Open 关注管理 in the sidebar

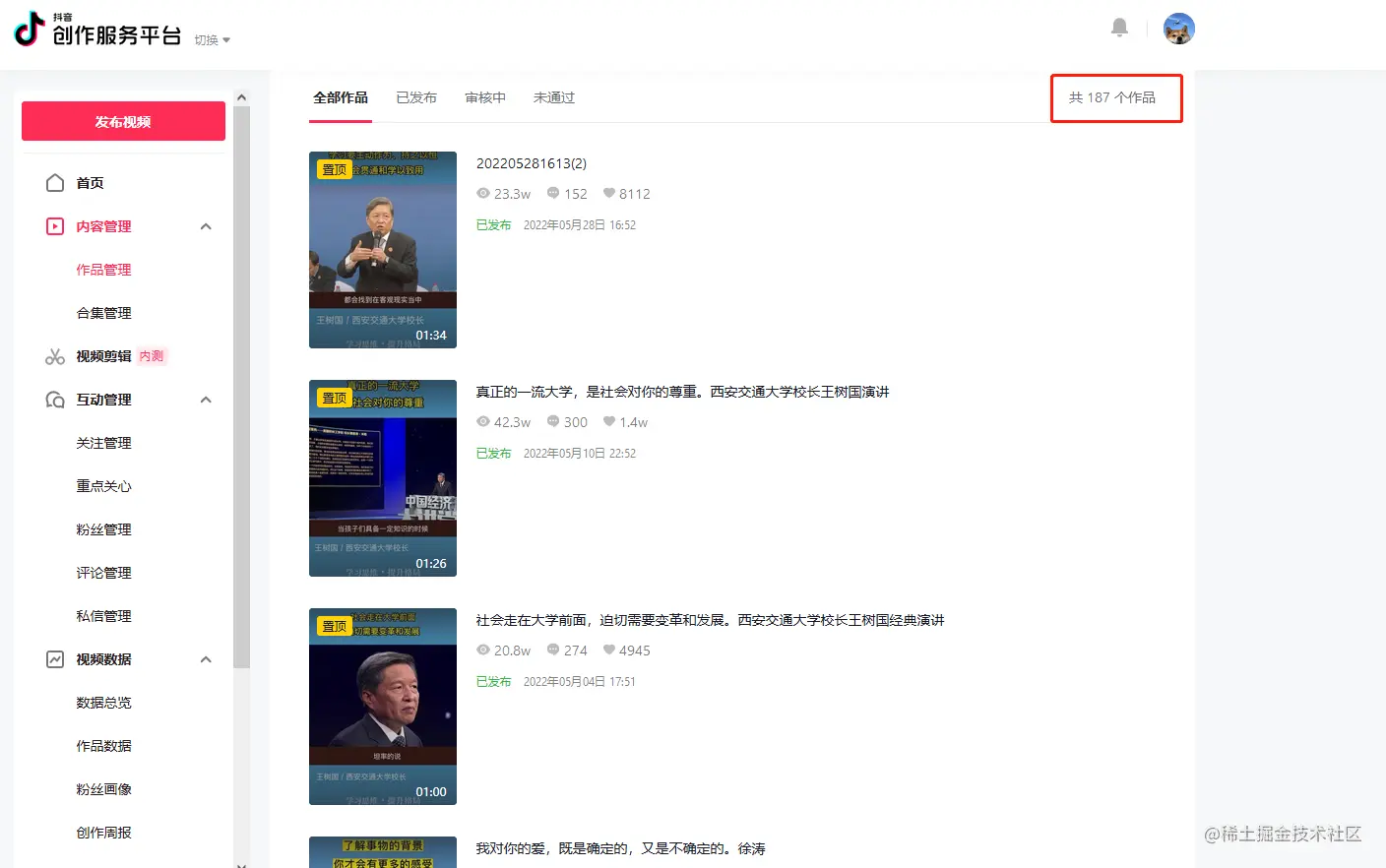[x=103, y=443]
